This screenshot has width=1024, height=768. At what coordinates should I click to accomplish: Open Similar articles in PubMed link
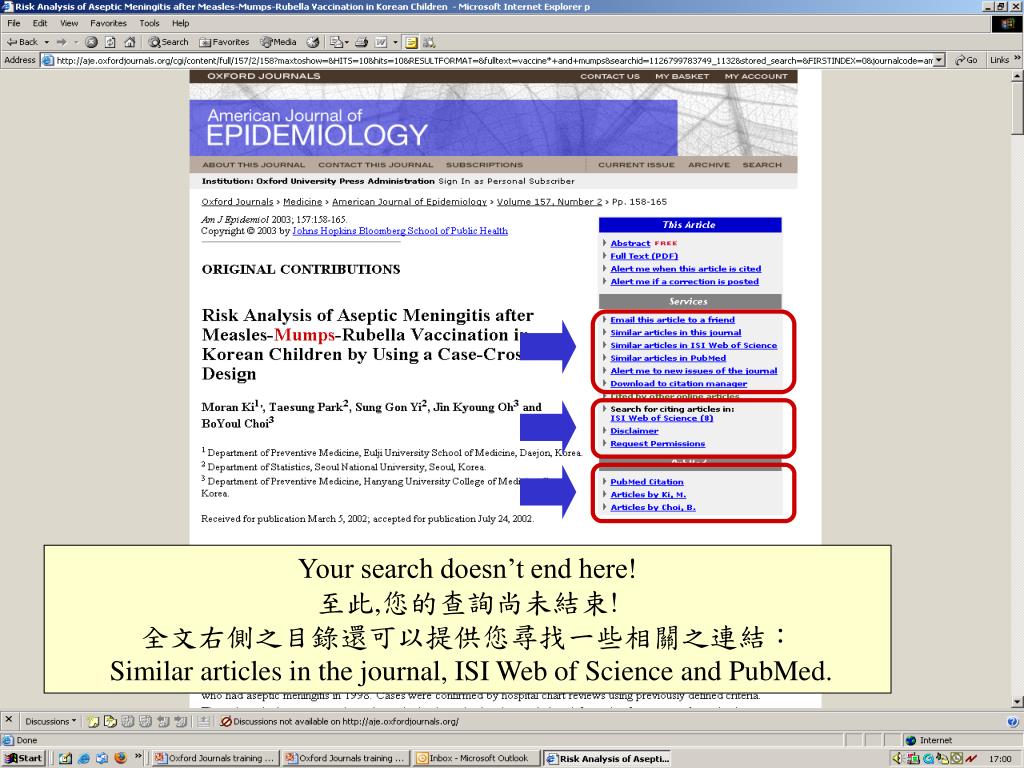tap(668, 358)
